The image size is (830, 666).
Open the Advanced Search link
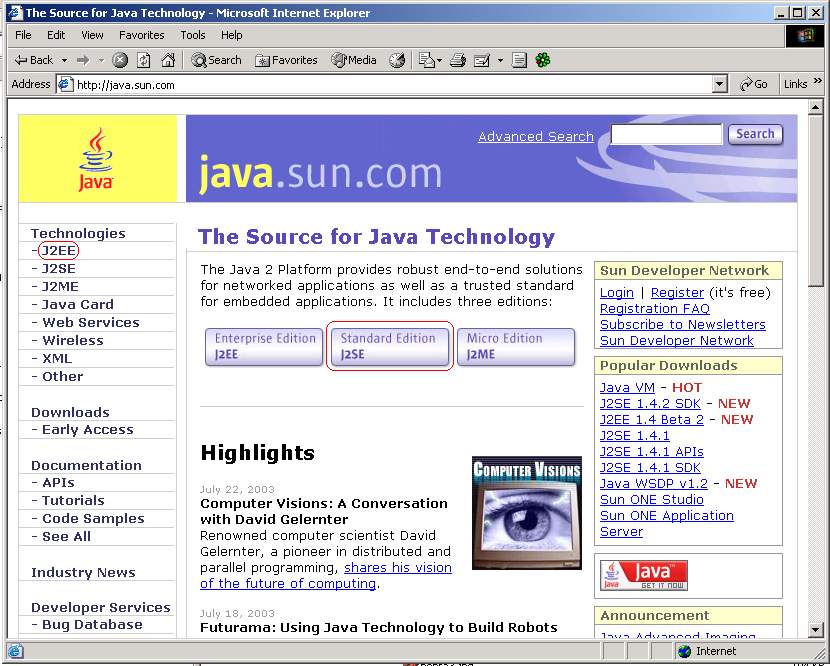[x=536, y=137]
